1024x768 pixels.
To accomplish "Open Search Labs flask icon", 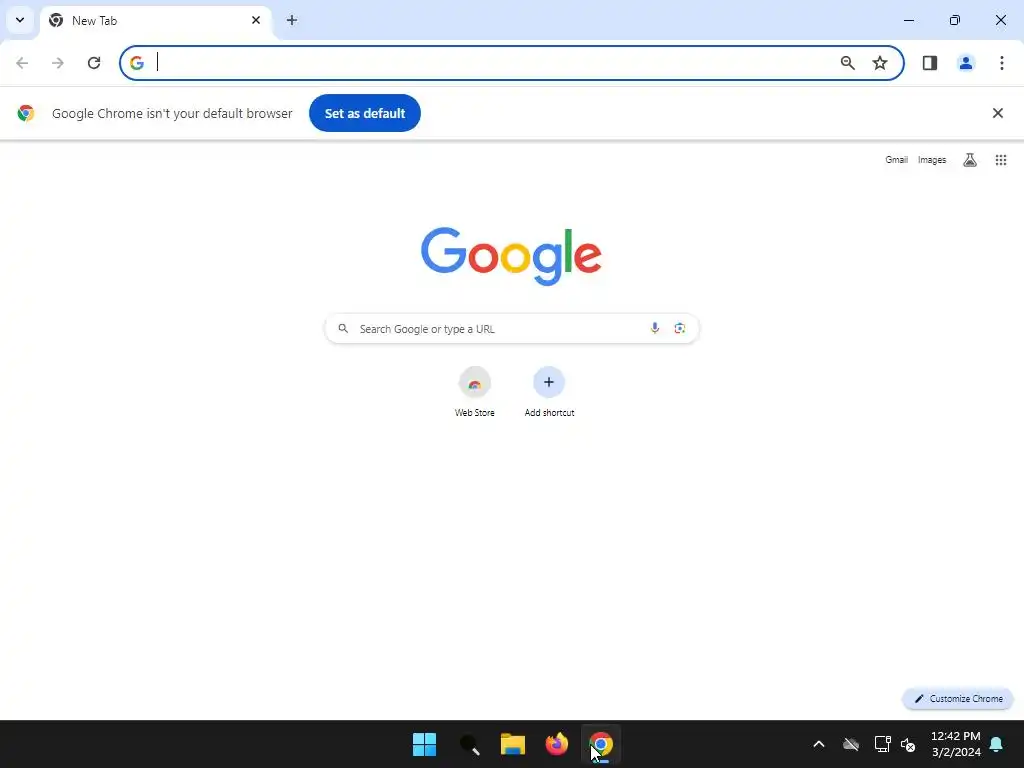I will tap(970, 160).
